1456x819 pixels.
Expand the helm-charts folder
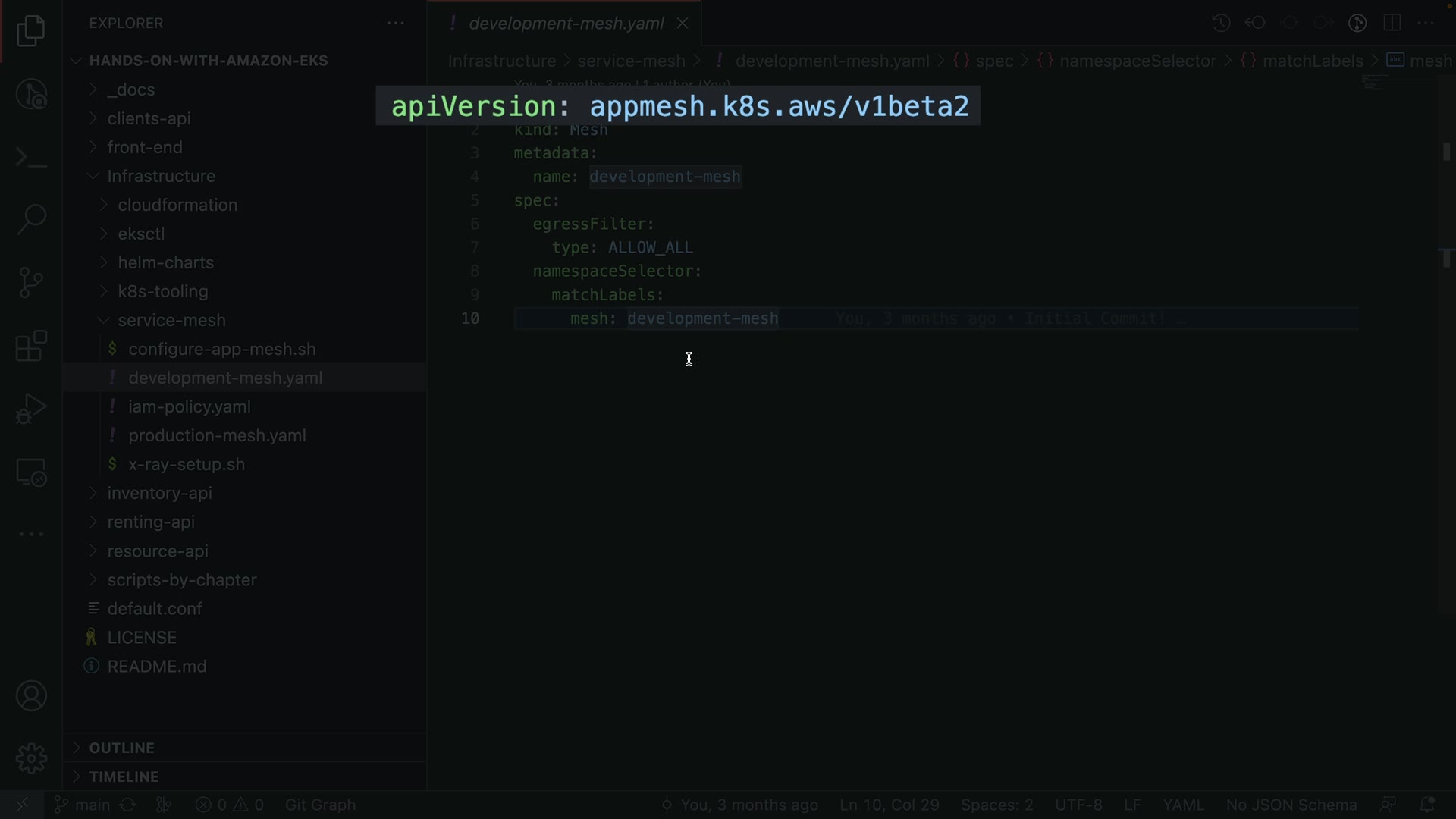[165, 262]
